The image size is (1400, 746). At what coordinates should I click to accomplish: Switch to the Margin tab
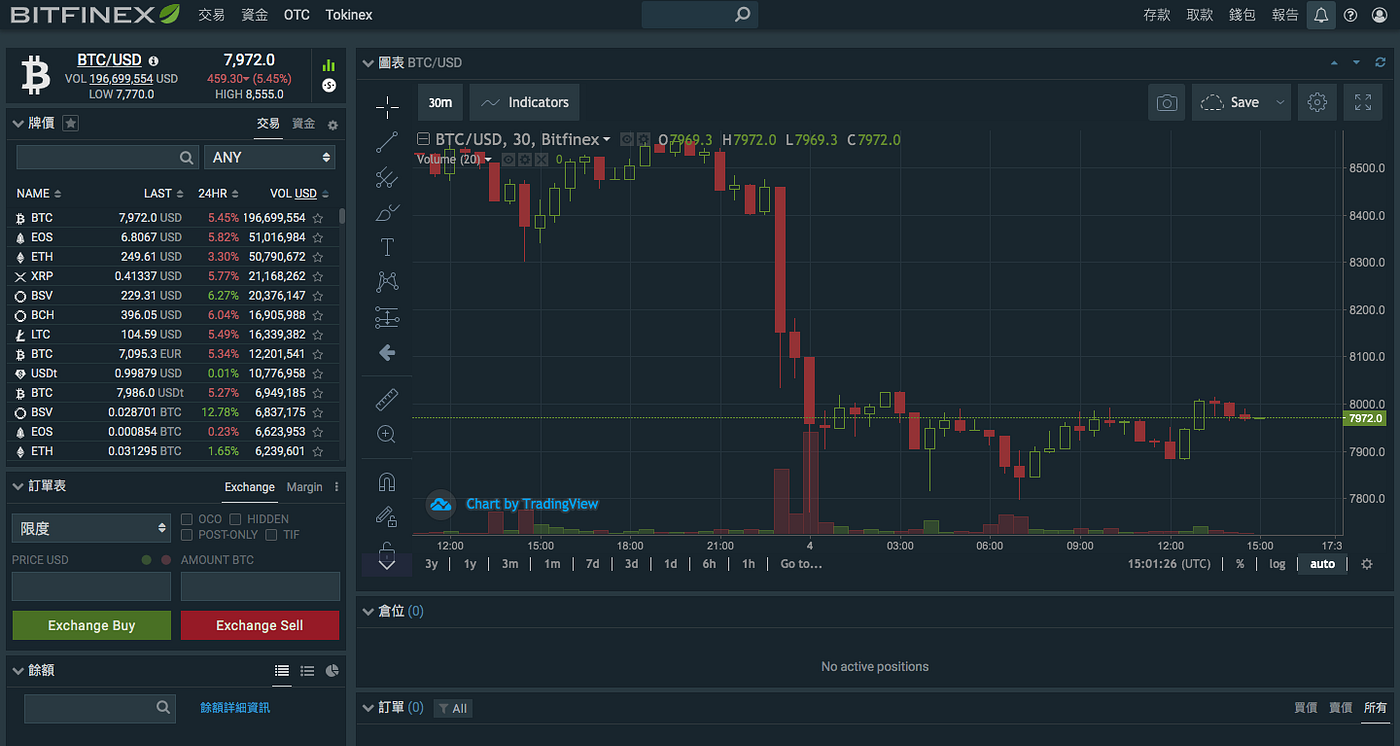coord(304,487)
